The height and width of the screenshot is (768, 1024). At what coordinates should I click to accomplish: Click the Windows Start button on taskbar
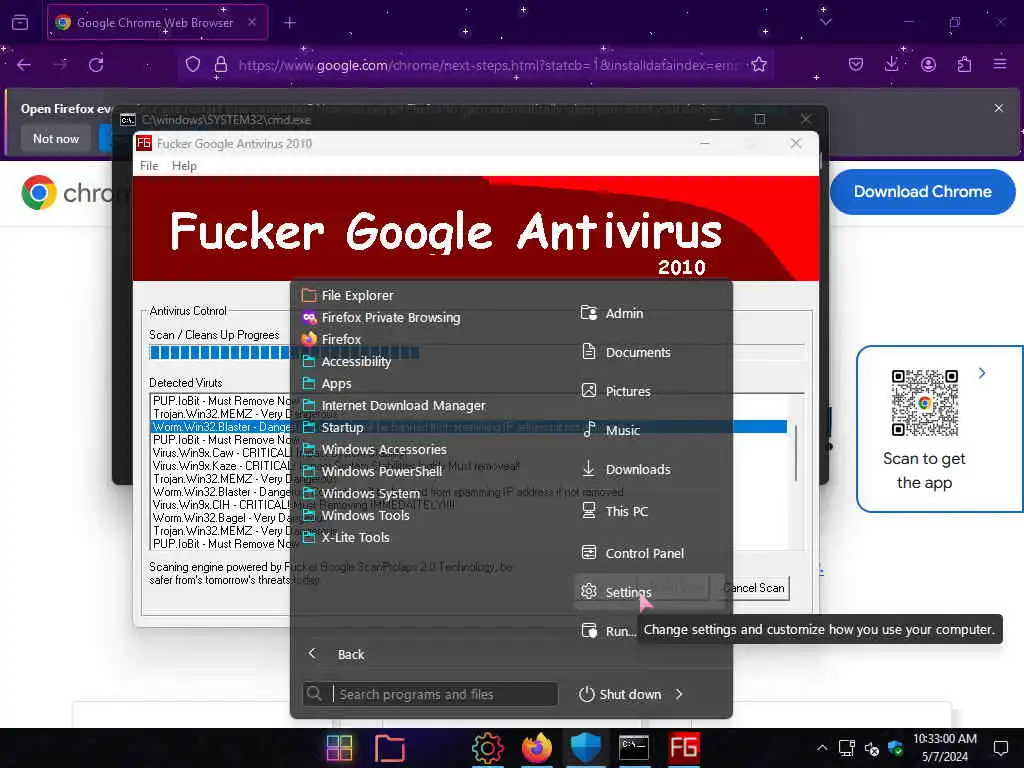[339, 748]
